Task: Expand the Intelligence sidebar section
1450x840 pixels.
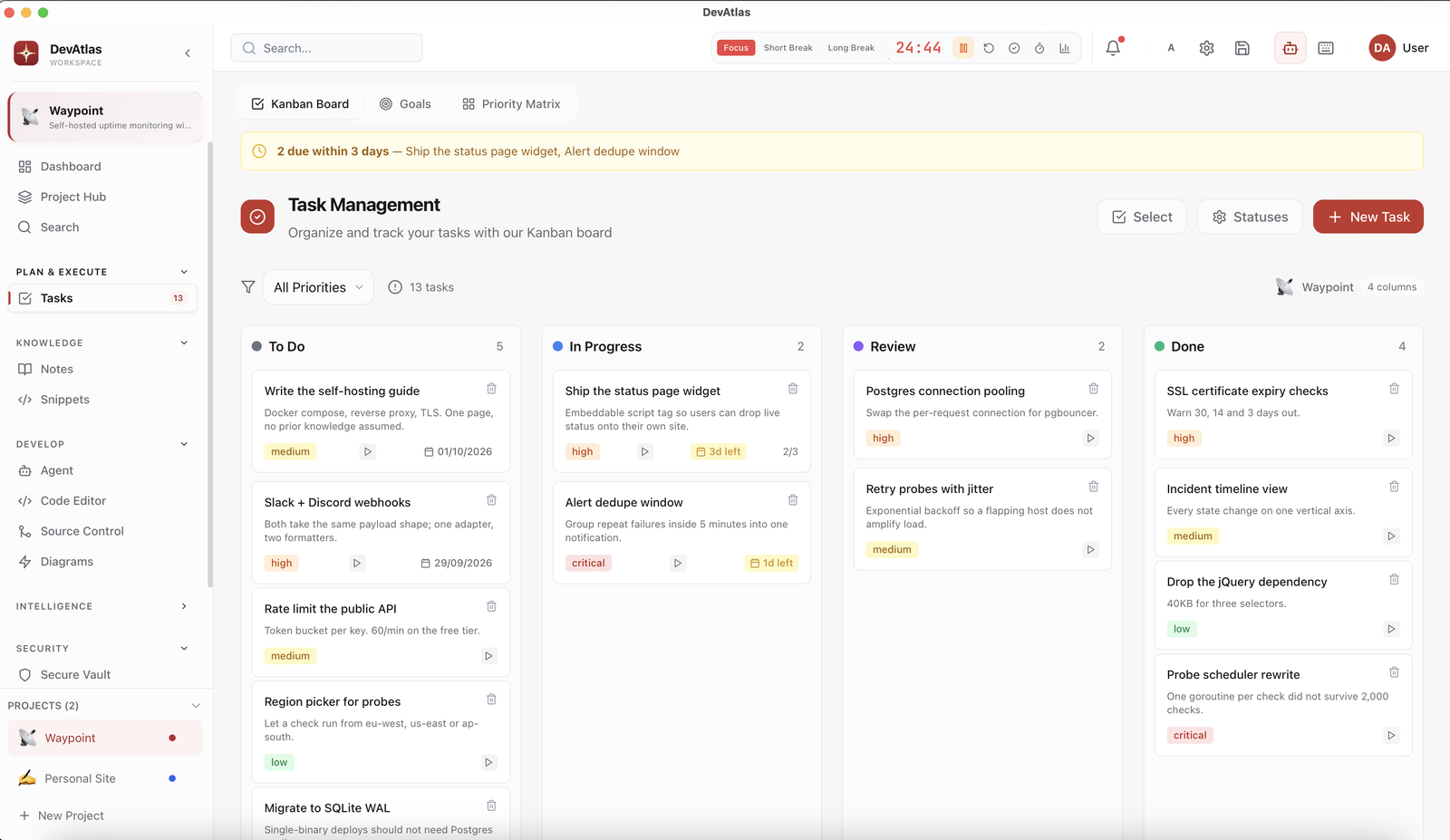Action: tap(184, 606)
